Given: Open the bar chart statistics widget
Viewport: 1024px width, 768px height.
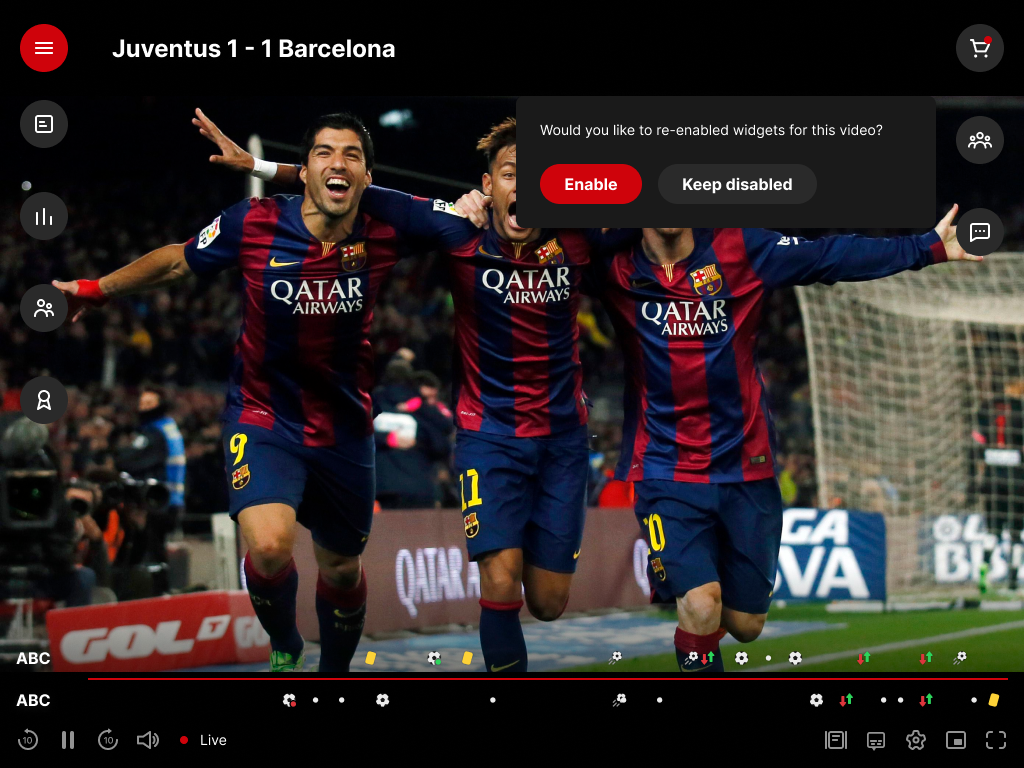Looking at the screenshot, I should click(x=44, y=216).
